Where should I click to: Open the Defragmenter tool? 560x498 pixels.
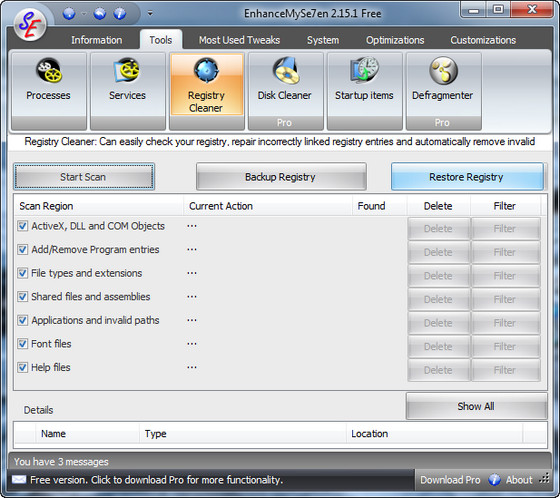(443, 91)
